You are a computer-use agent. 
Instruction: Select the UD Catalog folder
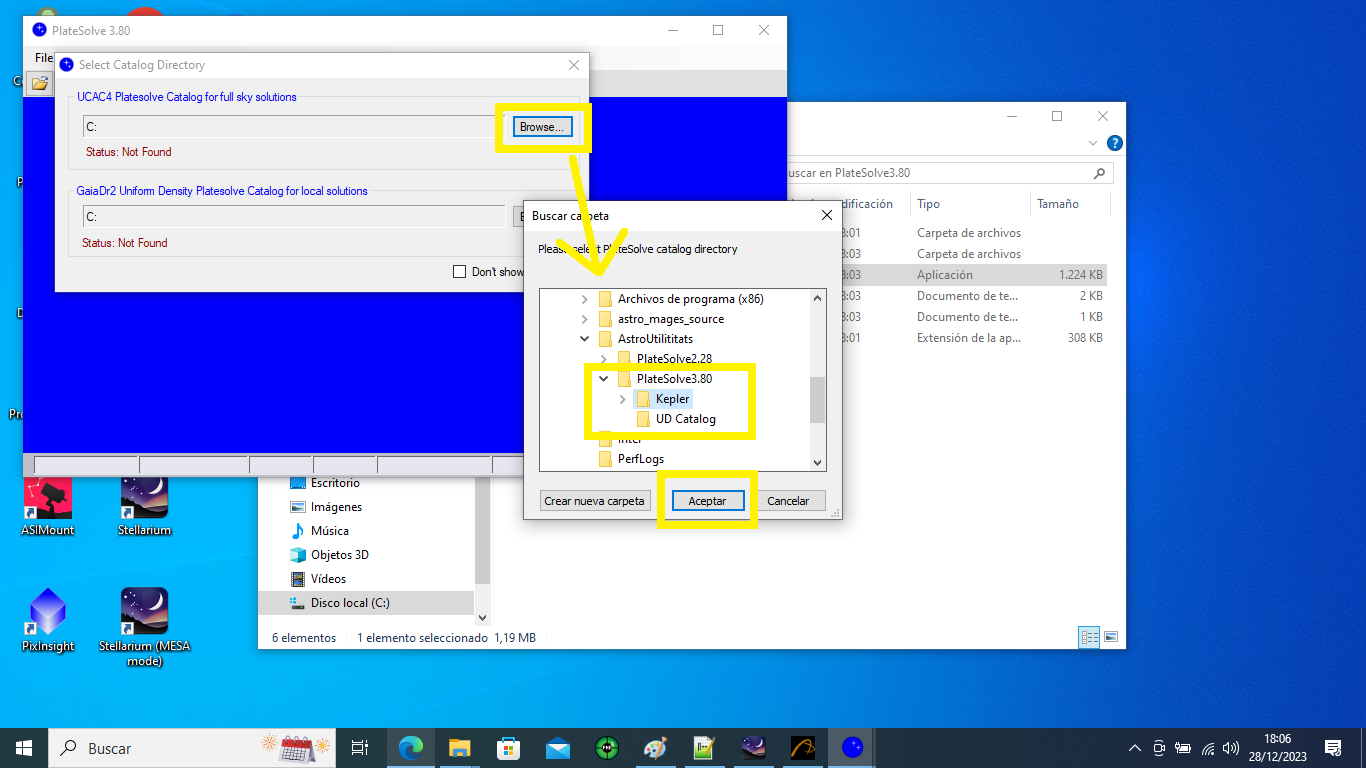coord(685,419)
